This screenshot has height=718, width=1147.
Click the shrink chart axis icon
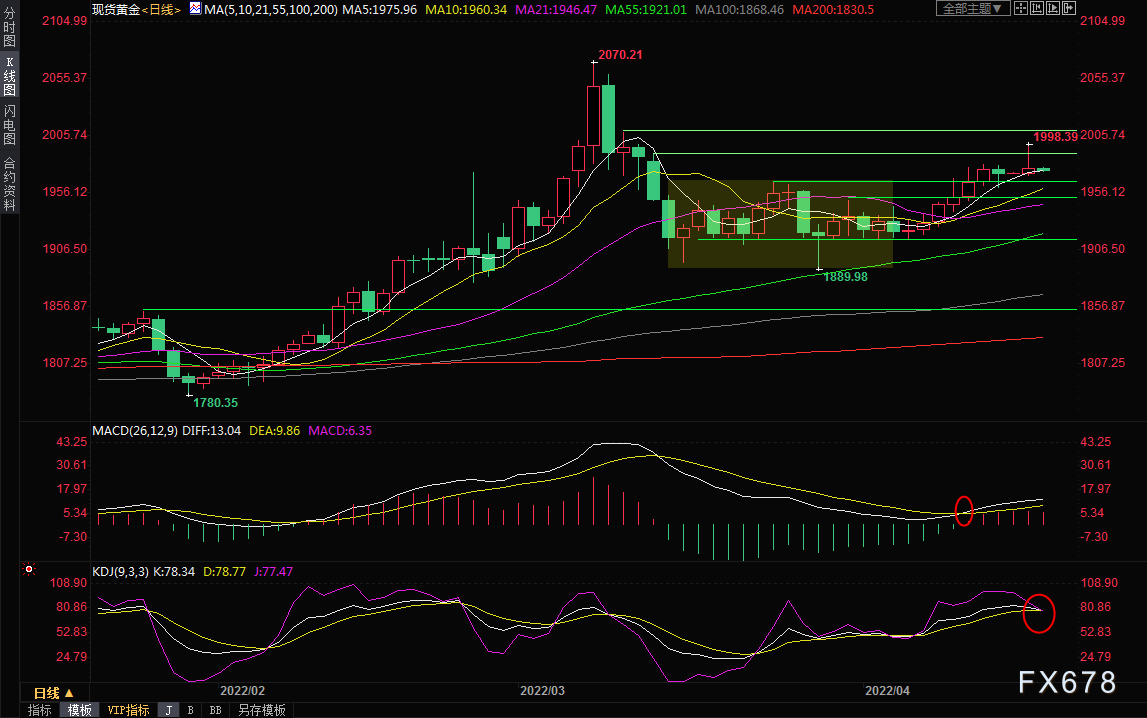coord(1037,8)
